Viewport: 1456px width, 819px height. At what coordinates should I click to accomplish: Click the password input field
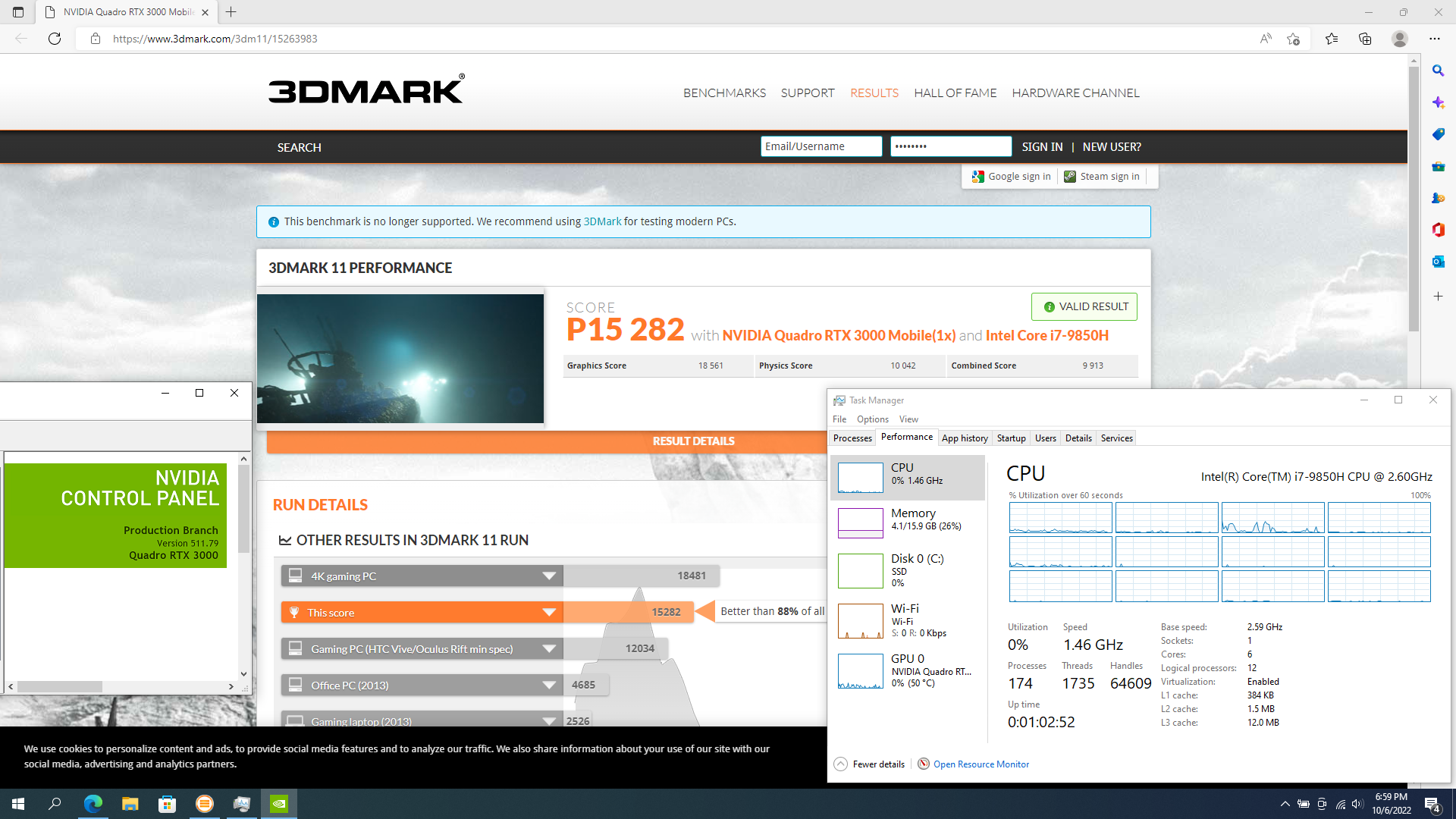[951, 146]
